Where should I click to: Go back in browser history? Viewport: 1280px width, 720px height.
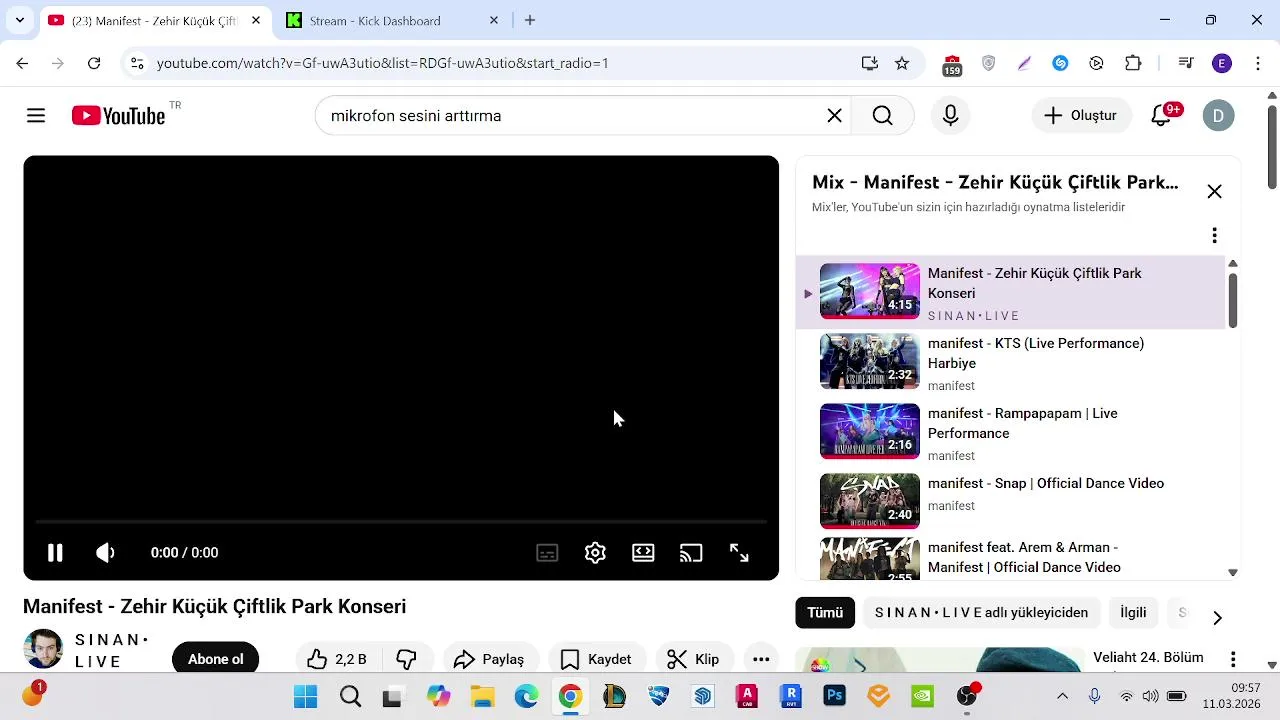(22, 63)
